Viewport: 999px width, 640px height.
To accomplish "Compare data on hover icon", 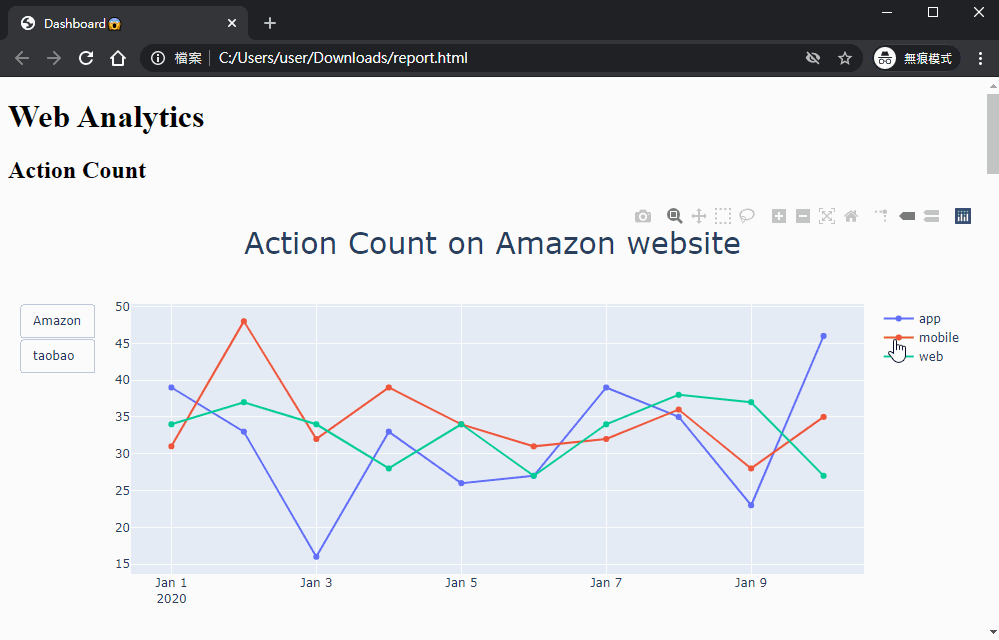I will pyautogui.click(x=931, y=217).
